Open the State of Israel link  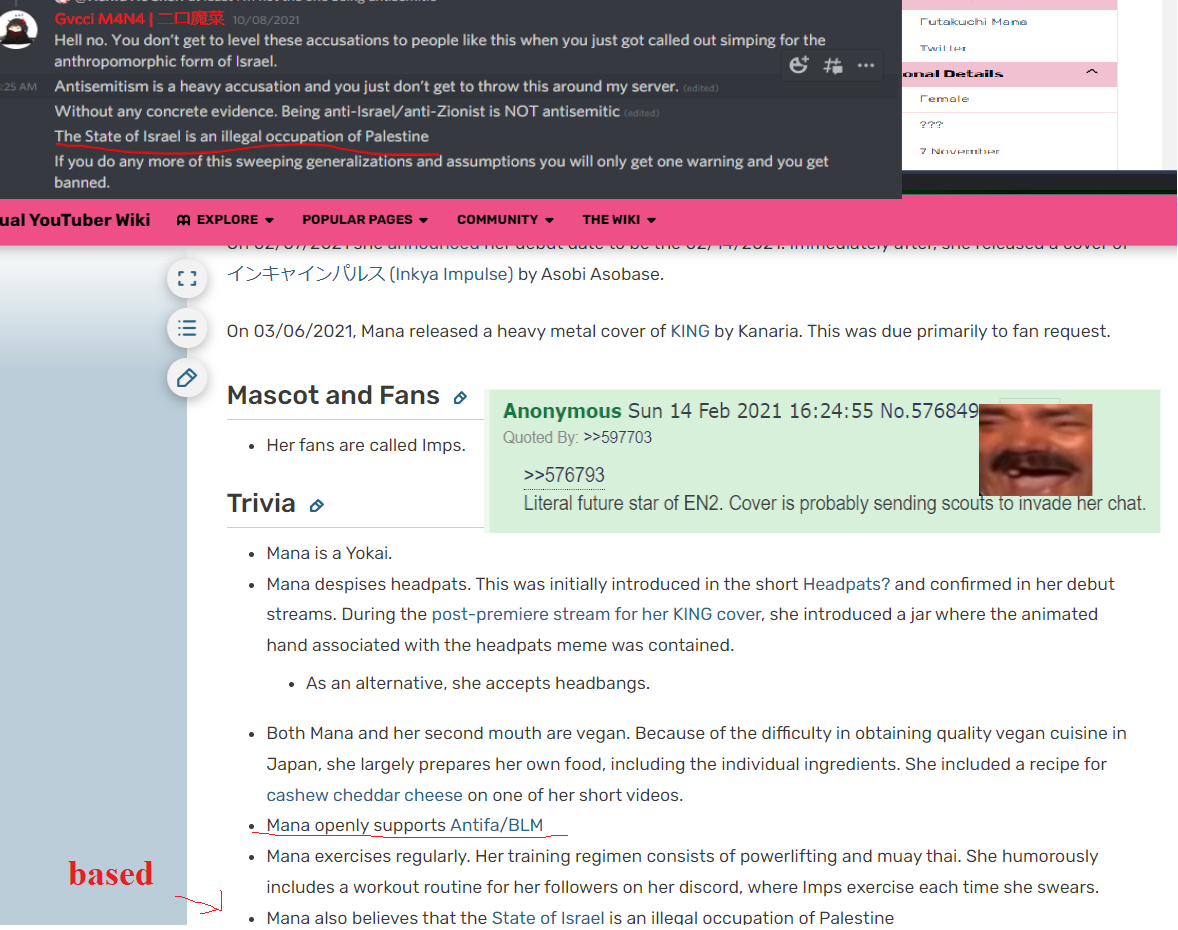tap(548, 917)
